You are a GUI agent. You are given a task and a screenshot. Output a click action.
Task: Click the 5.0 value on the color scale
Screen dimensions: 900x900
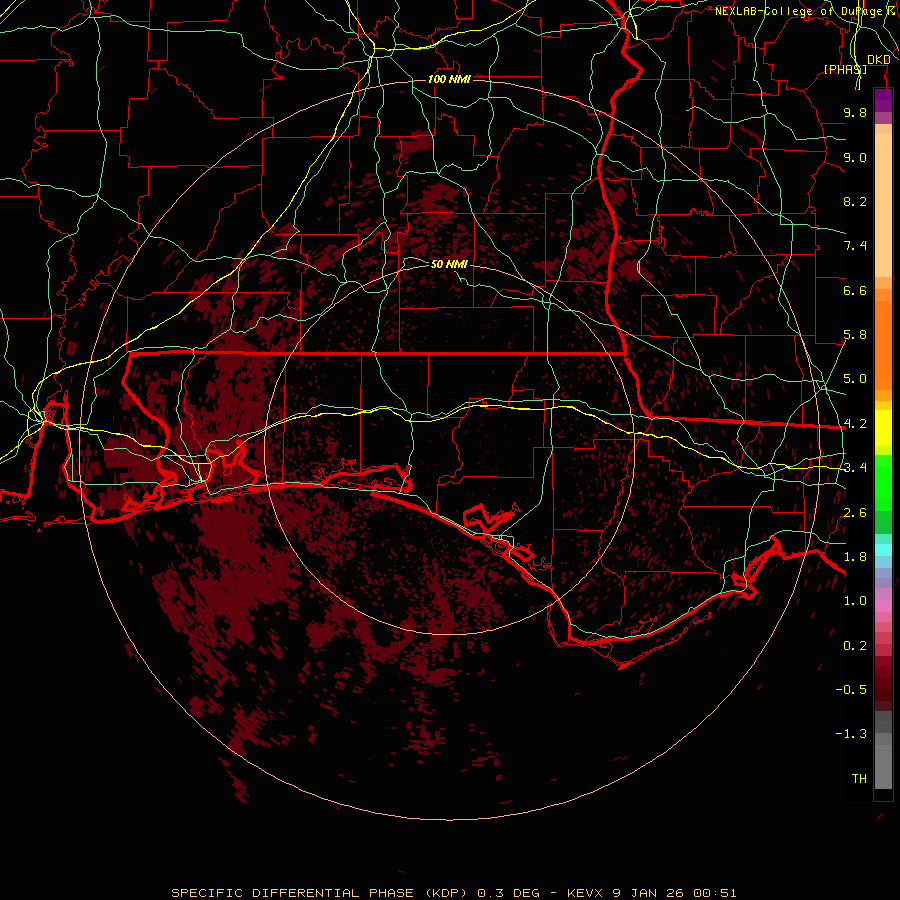[x=855, y=379]
